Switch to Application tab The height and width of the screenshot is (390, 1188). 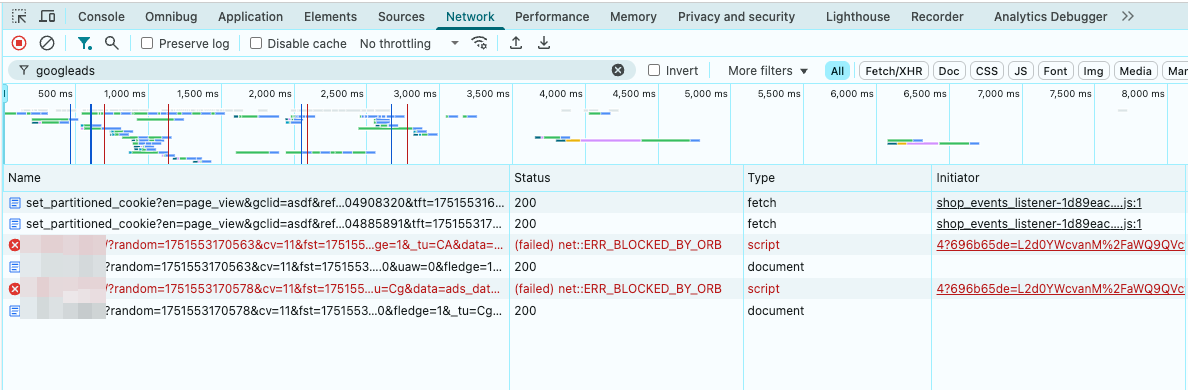(x=250, y=17)
